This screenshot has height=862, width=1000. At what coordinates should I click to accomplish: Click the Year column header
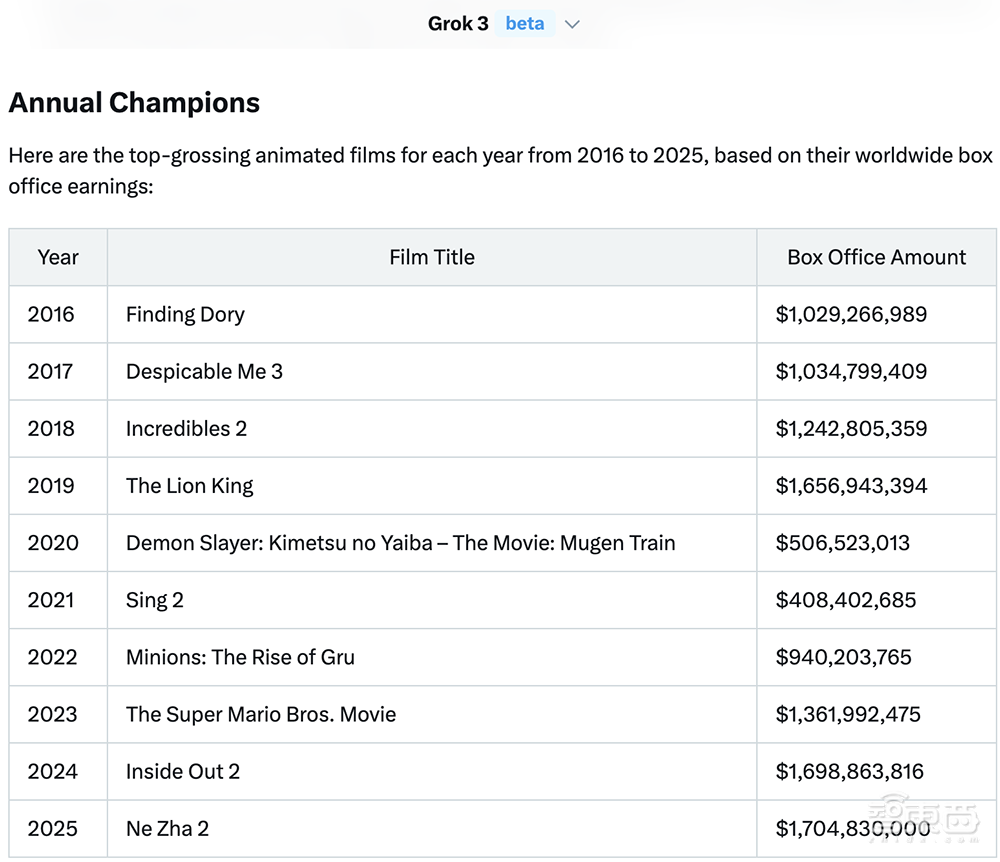click(58, 257)
